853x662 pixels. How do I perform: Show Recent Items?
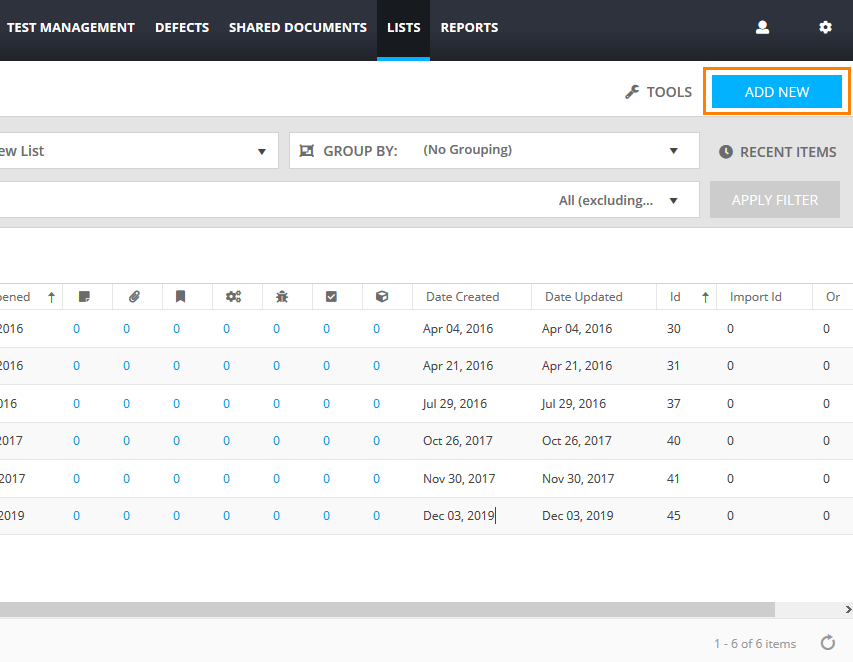777,152
